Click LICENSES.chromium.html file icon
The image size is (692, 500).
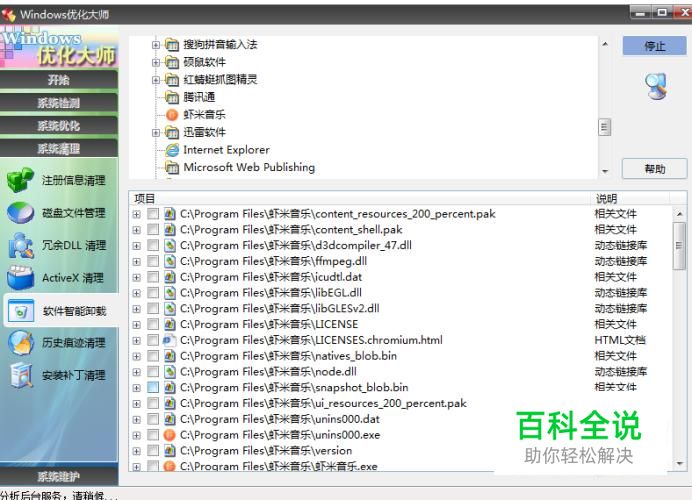(x=169, y=340)
